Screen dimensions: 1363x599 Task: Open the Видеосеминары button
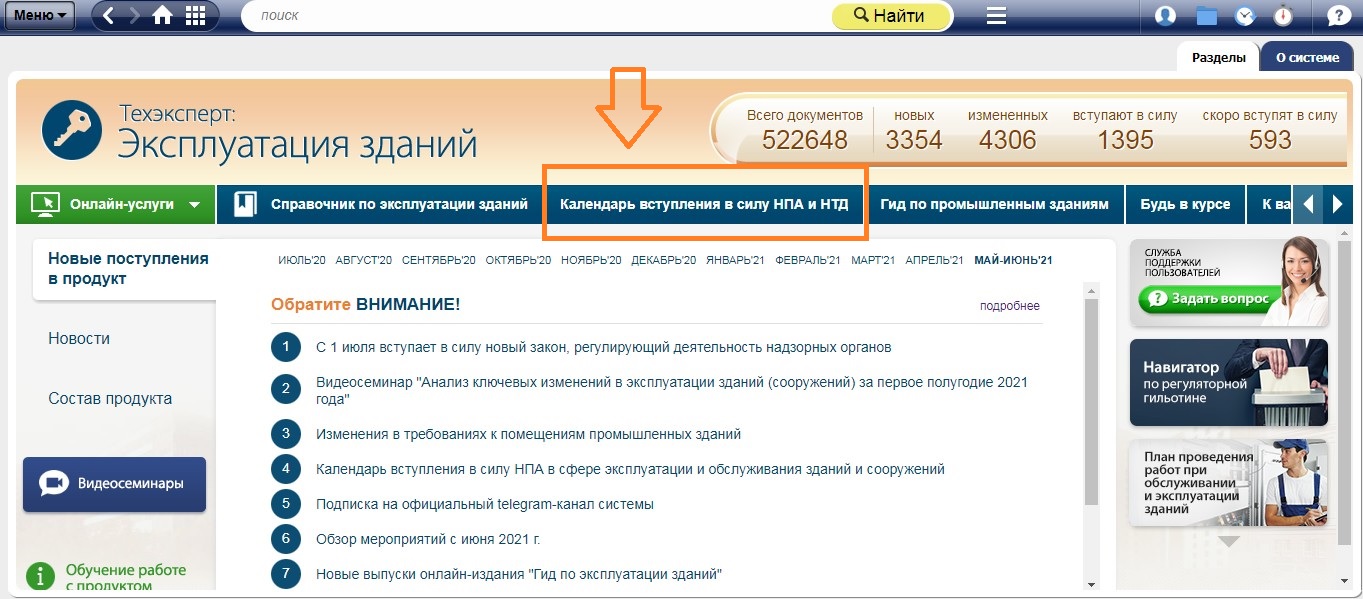[114, 484]
